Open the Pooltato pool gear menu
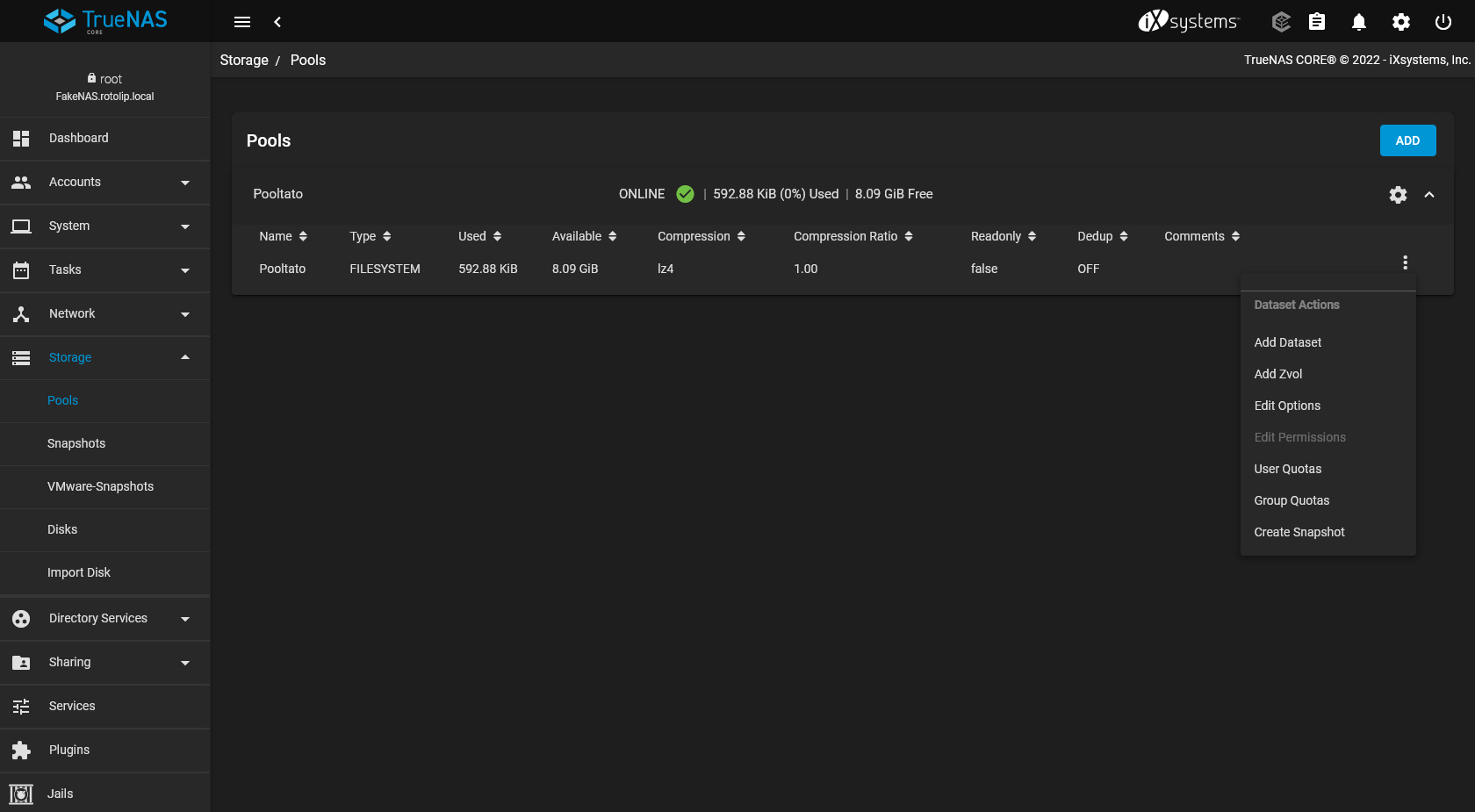 click(x=1398, y=195)
